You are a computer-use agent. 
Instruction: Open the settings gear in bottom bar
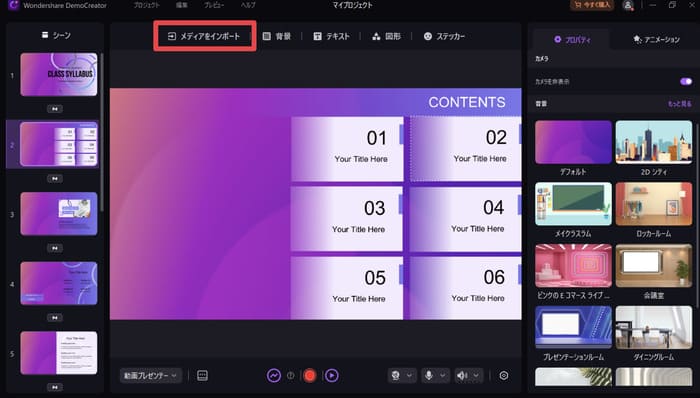[504, 376]
